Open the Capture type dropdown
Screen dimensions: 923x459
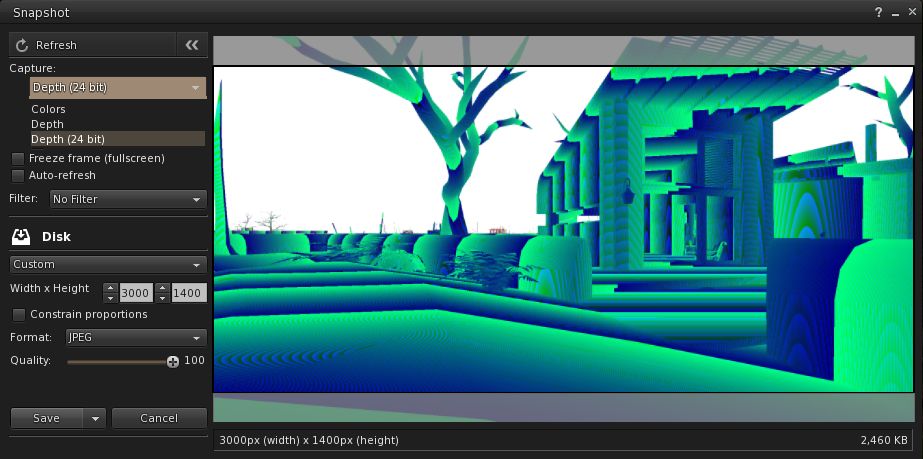(x=118, y=88)
